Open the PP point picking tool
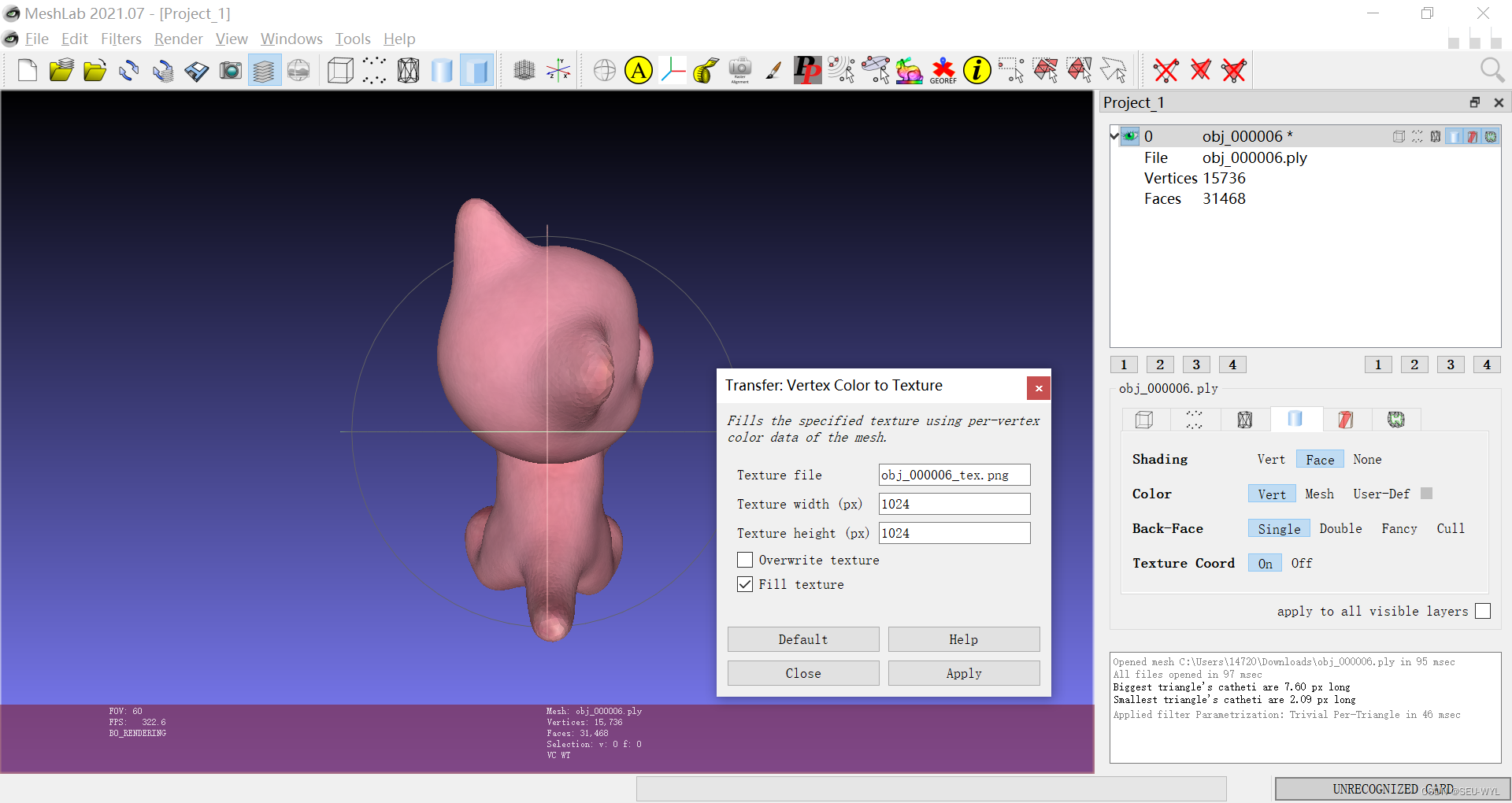 pyautogui.click(x=807, y=71)
